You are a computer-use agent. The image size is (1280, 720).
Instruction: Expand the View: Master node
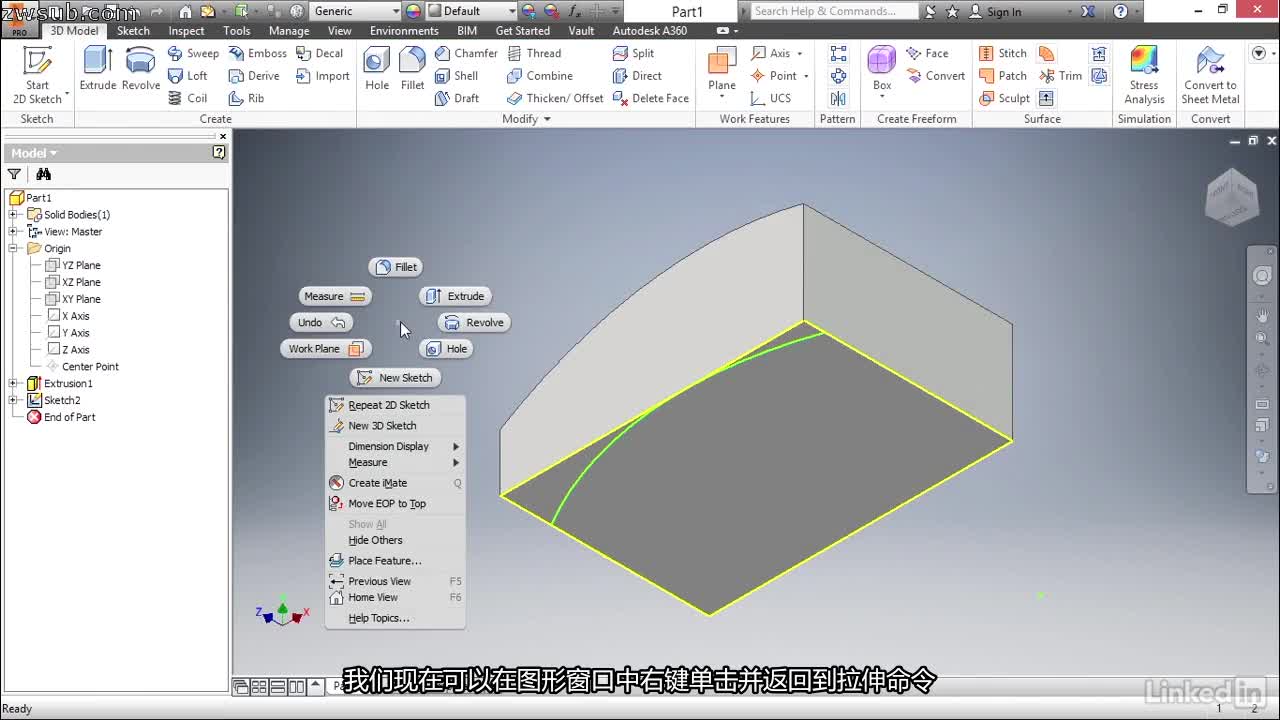coord(14,232)
